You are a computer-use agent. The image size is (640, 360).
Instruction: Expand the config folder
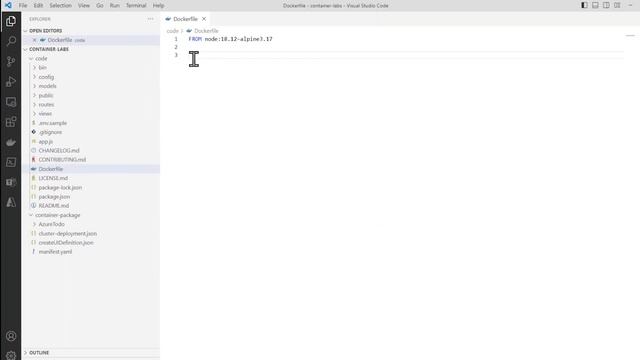[x=34, y=77]
